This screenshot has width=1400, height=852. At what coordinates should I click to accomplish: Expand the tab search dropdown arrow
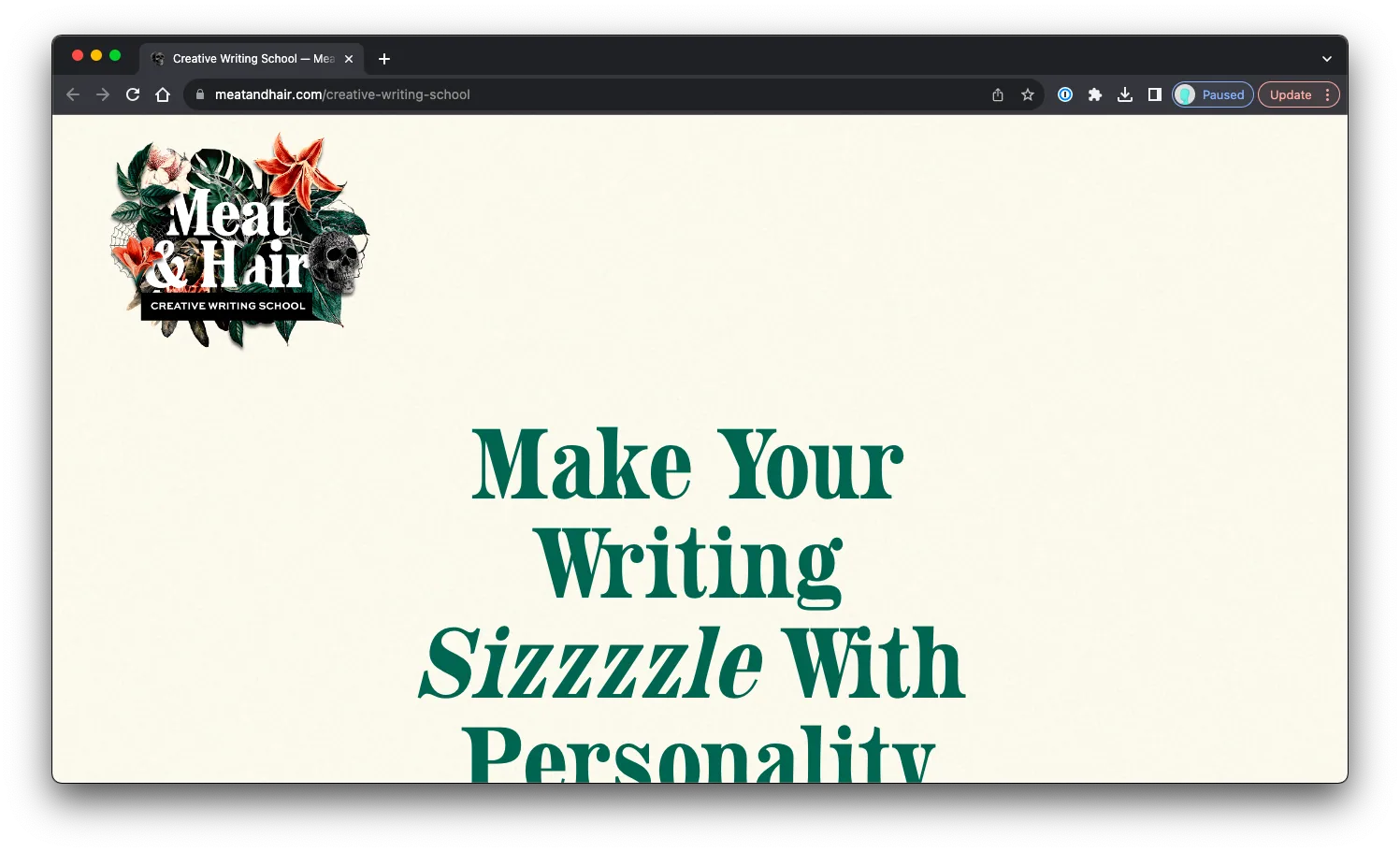pos(1326,59)
